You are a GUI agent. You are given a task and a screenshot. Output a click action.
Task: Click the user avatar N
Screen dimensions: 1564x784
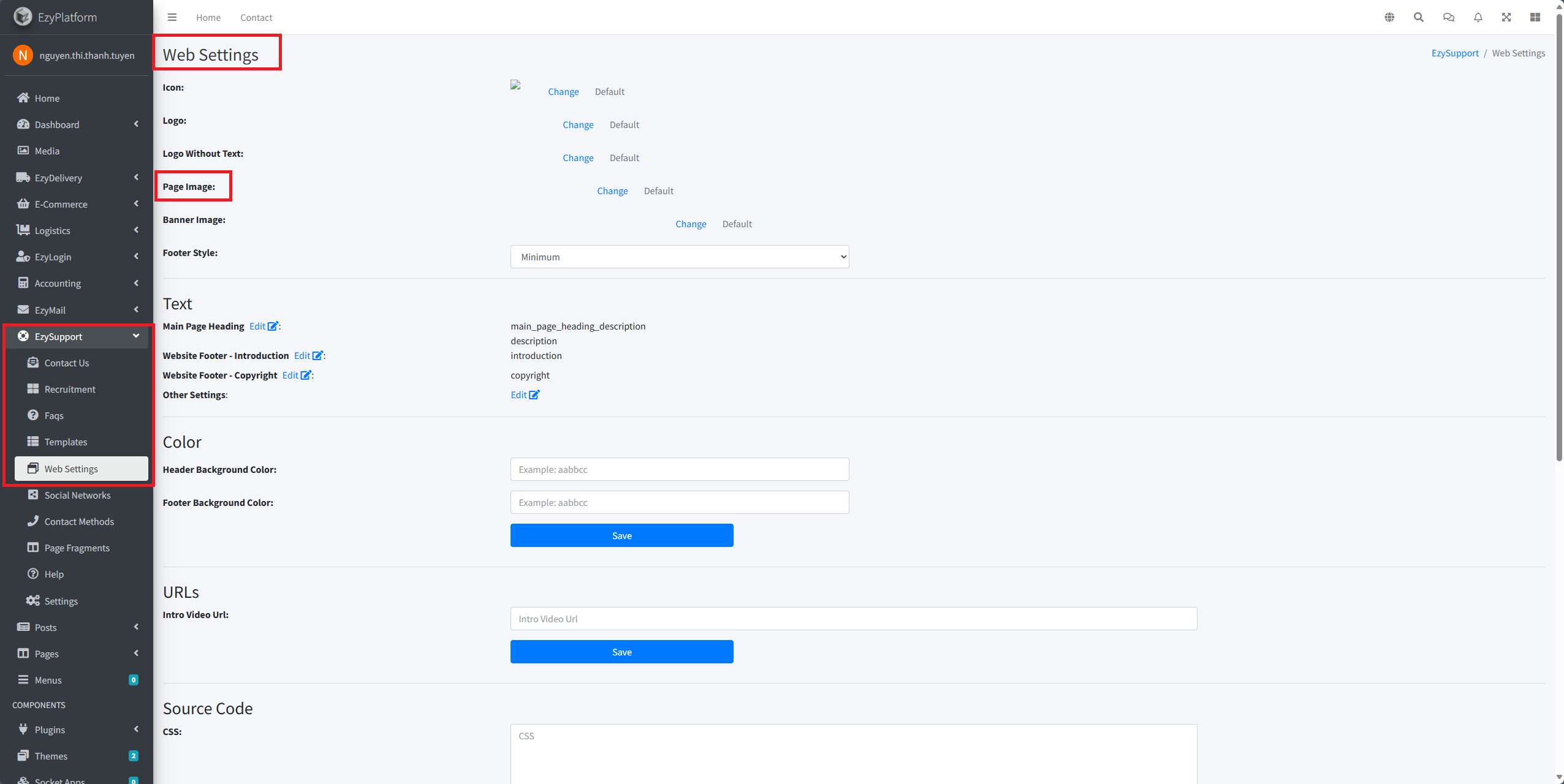click(x=23, y=55)
